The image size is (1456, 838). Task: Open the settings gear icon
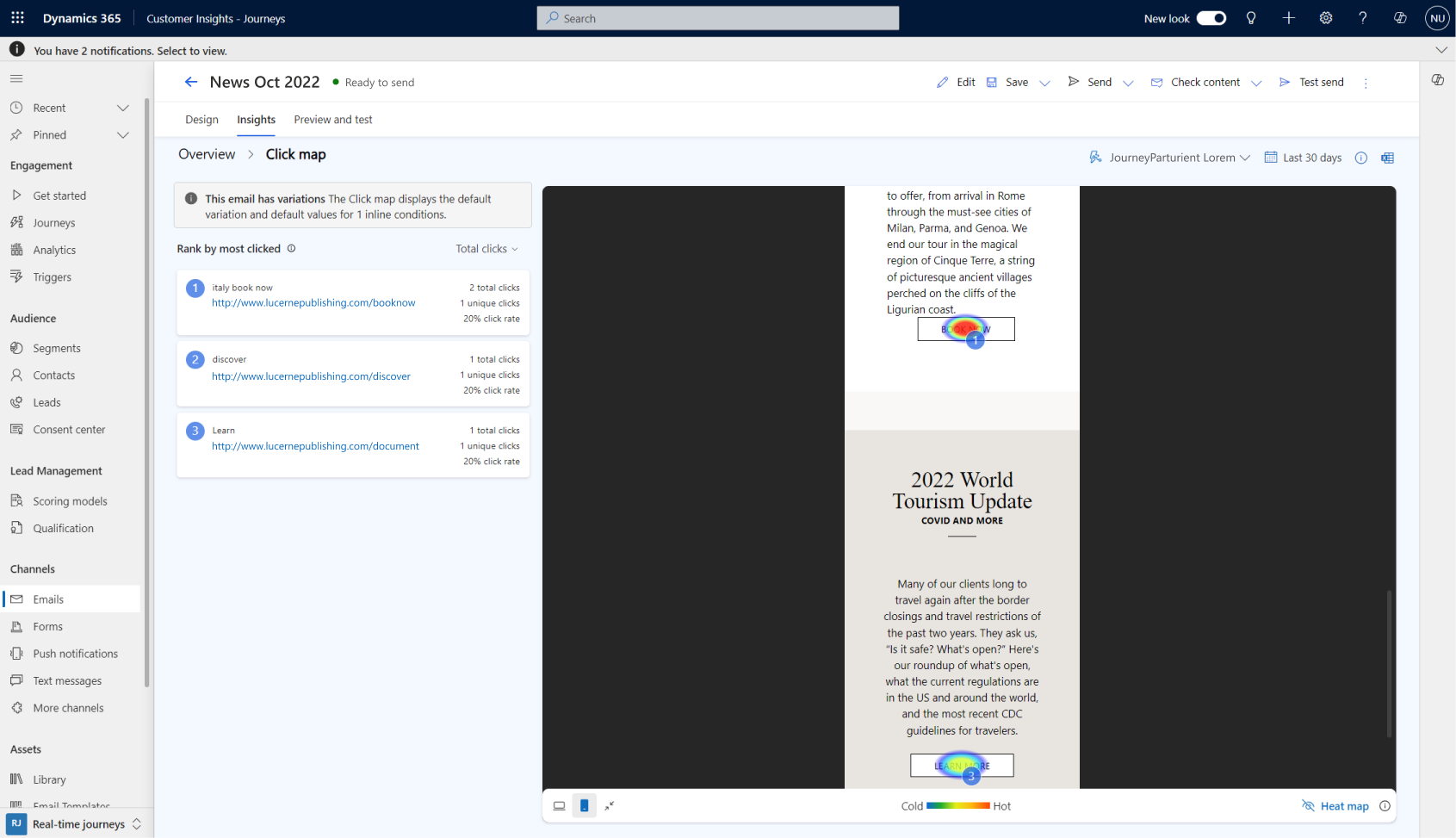pos(1326,18)
